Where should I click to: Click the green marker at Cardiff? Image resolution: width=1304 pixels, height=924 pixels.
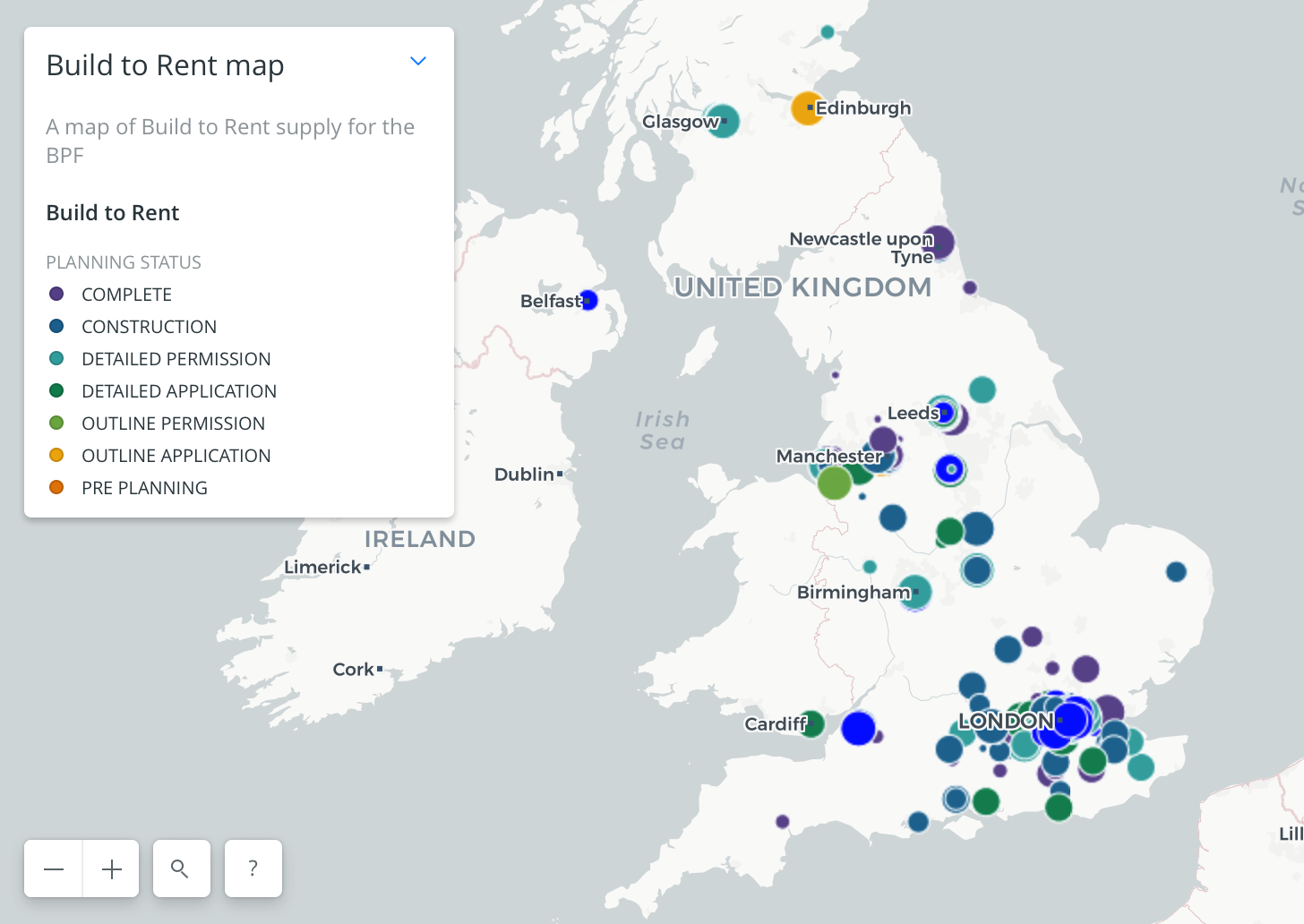813,723
